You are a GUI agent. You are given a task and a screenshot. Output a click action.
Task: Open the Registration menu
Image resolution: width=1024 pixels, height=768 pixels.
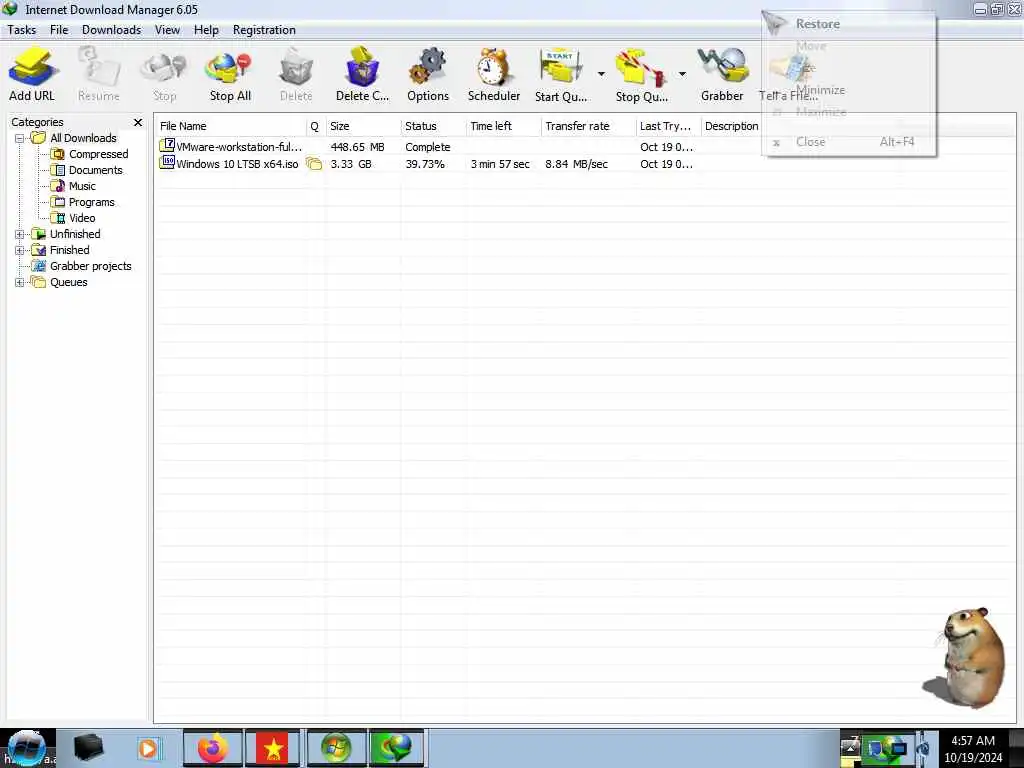(x=264, y=30)
